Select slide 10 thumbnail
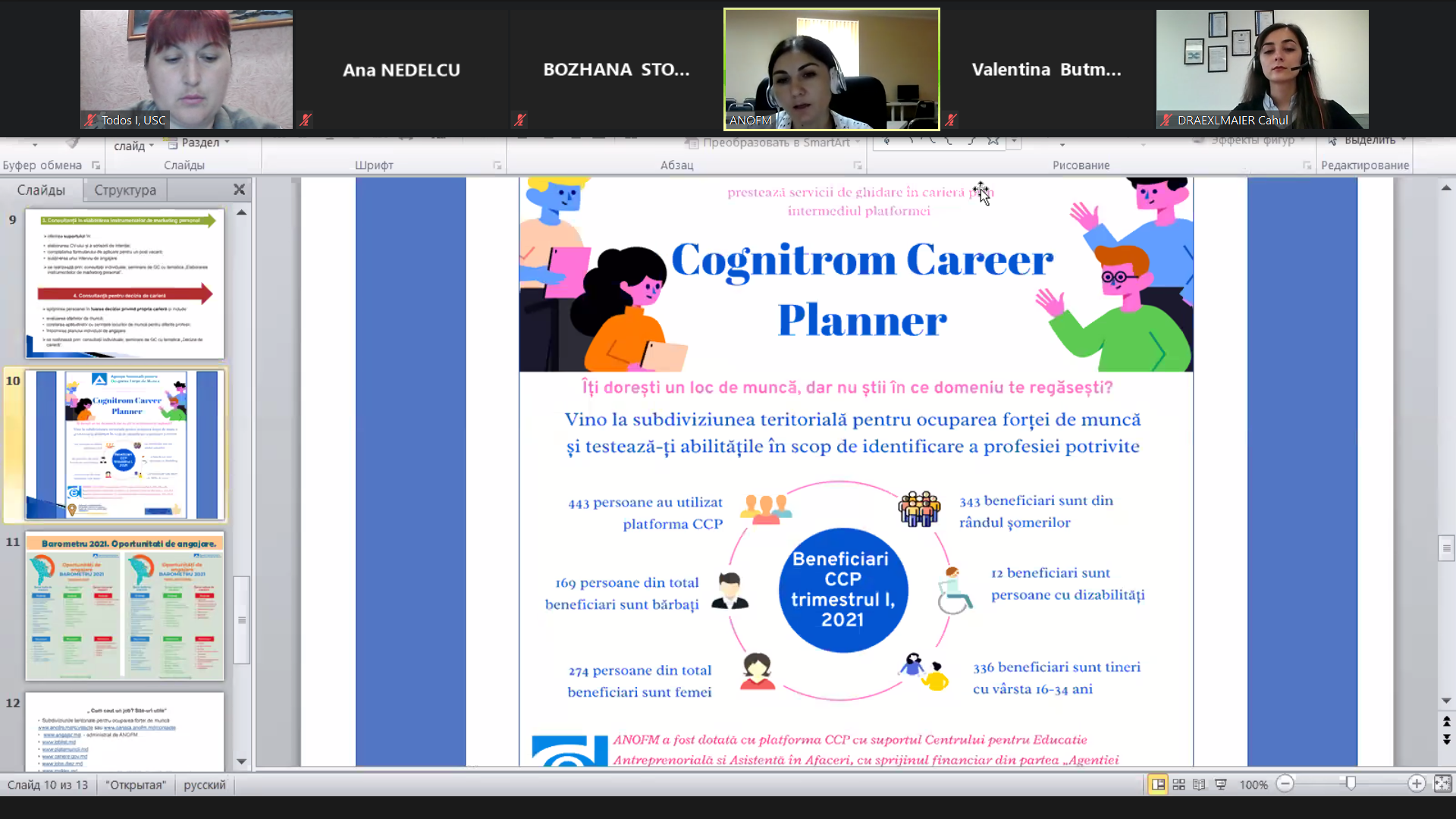1456x819 pixels. (124, 445)
